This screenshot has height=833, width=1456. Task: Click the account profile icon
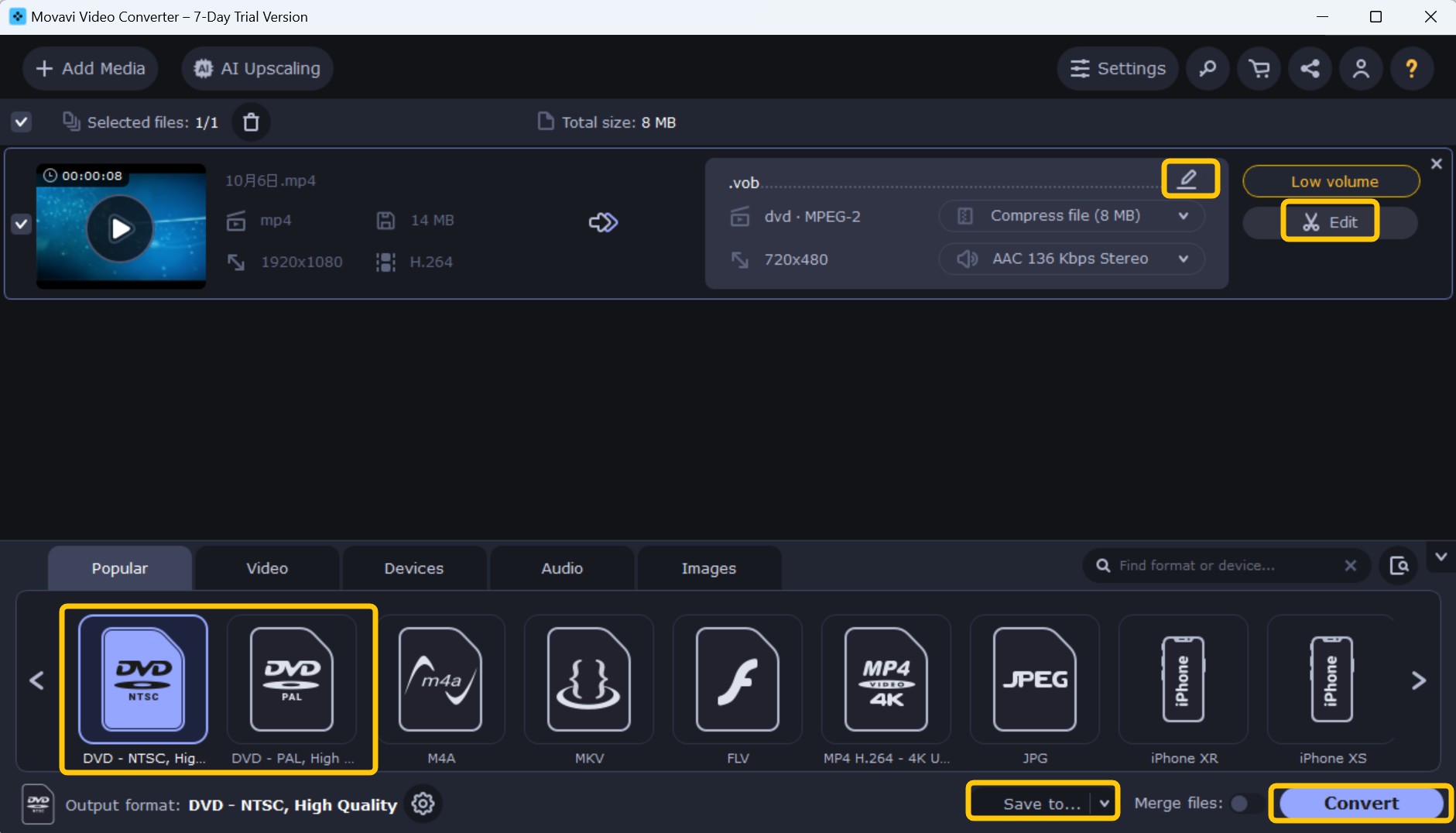tap(1362, 68)
